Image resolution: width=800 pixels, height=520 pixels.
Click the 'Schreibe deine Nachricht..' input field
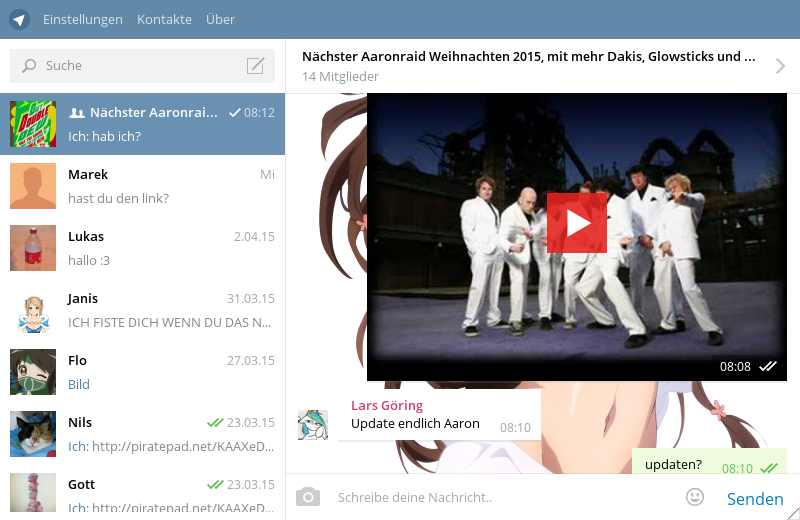coord(505,498)
